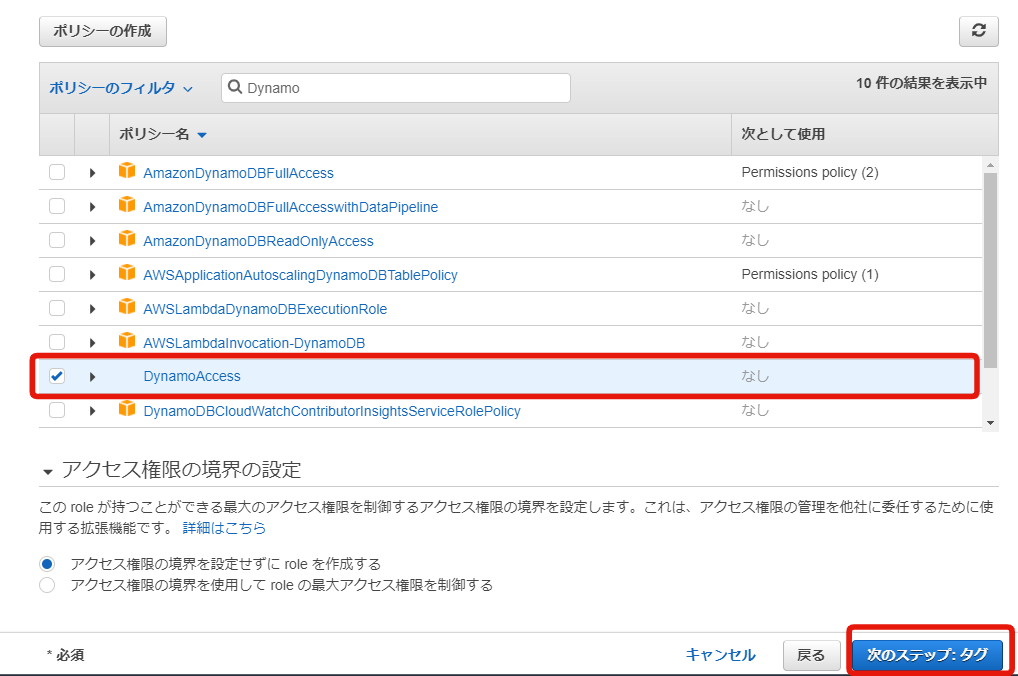Expand DynamoDBCloudWatchContributorInsightsServiceRolePolicy row arrow
Viewport: 1018px width, 676px height.
point(92,411)
